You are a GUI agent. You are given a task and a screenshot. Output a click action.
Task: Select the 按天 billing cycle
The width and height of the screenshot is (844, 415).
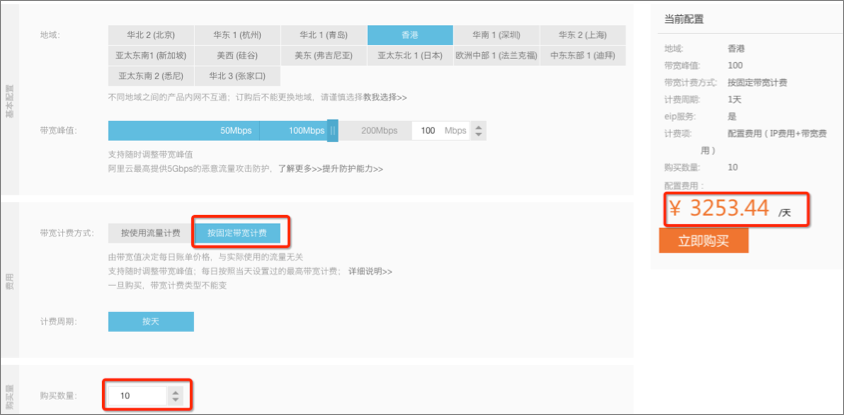151,322
